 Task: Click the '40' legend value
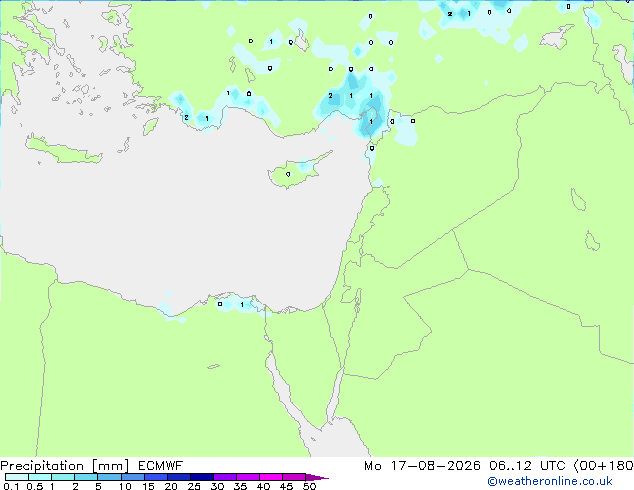[x=263, y=486]
